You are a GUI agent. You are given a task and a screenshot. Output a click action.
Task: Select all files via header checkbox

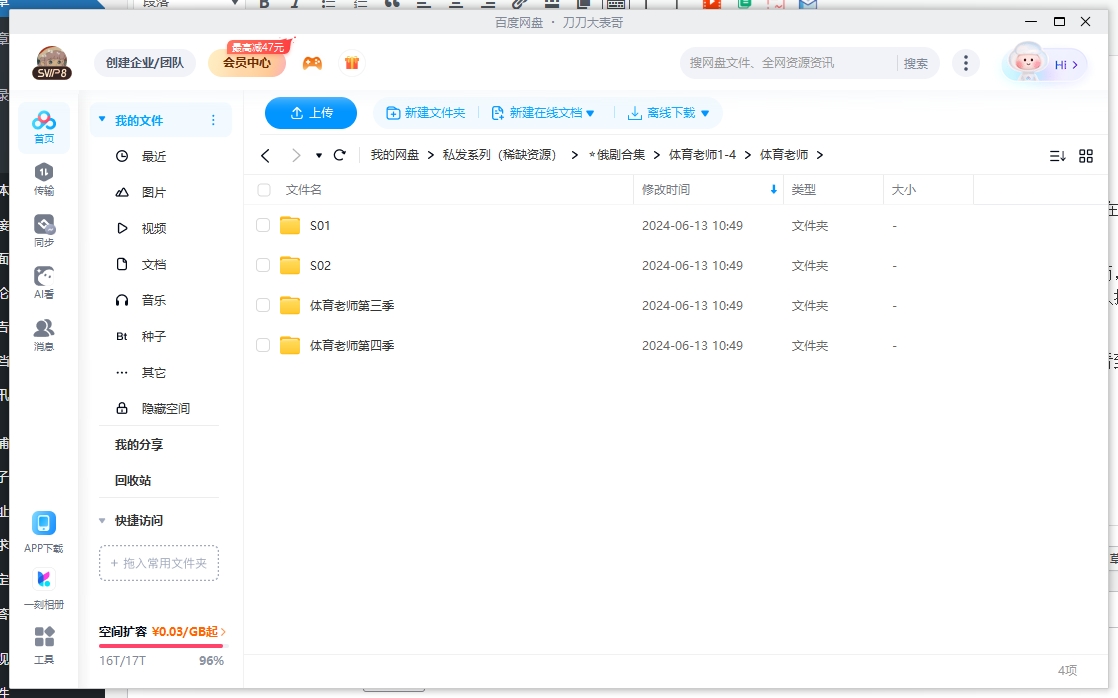point(262,189)
